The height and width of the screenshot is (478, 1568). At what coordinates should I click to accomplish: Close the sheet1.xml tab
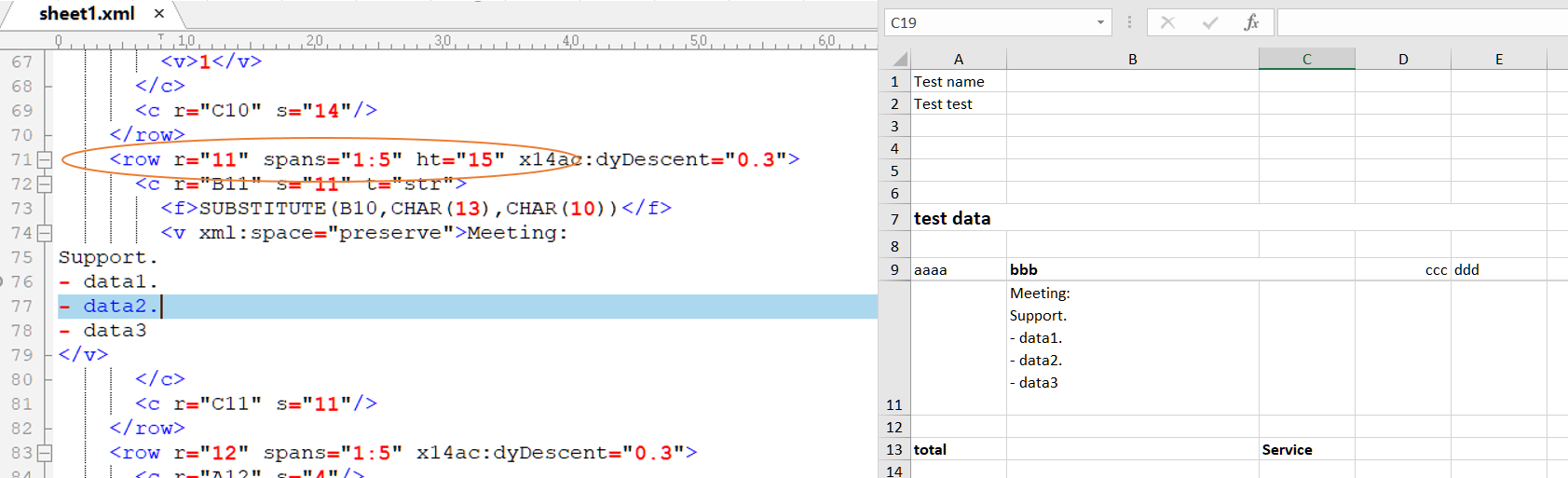point(159,14)
